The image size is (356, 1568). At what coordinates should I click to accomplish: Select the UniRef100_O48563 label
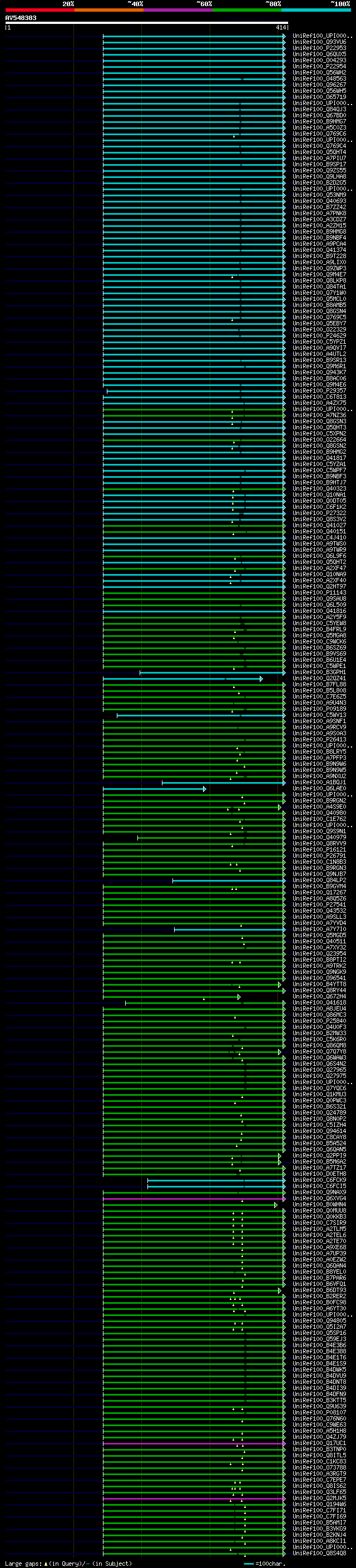(x=319, y=78)
